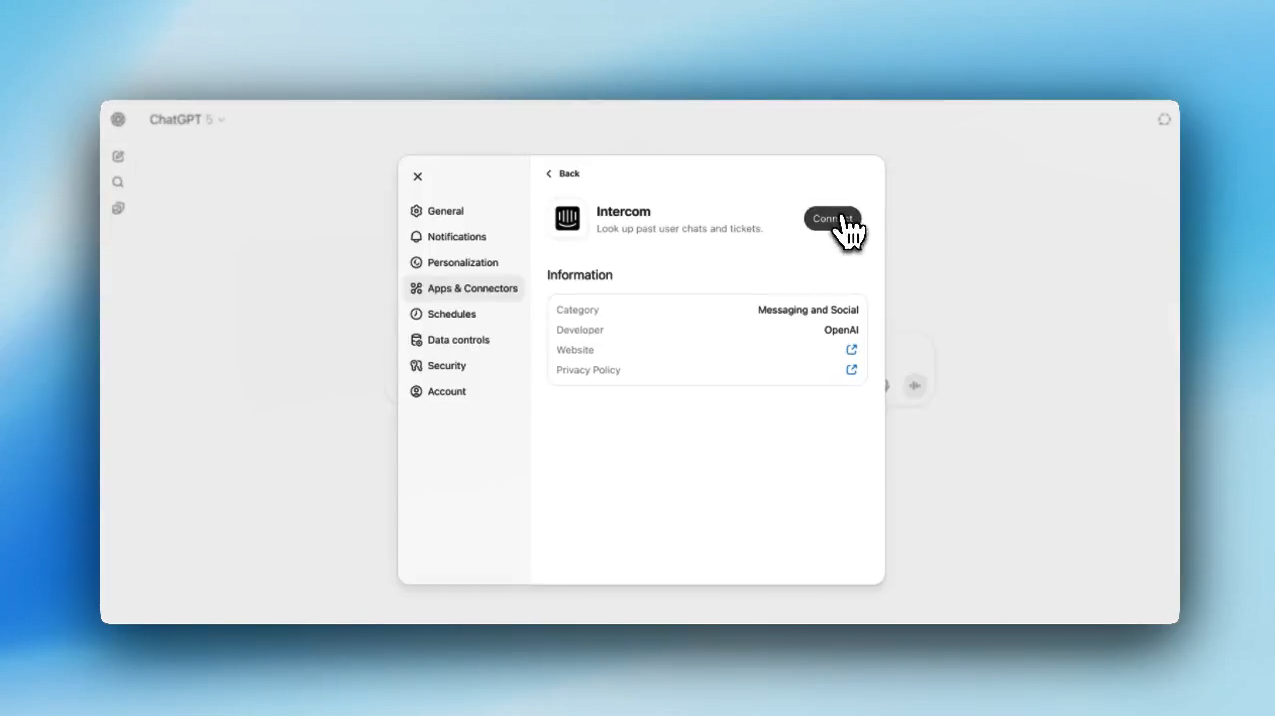Open the General settings section
Screen dimensions: 1275x716
tap(445, 211)
